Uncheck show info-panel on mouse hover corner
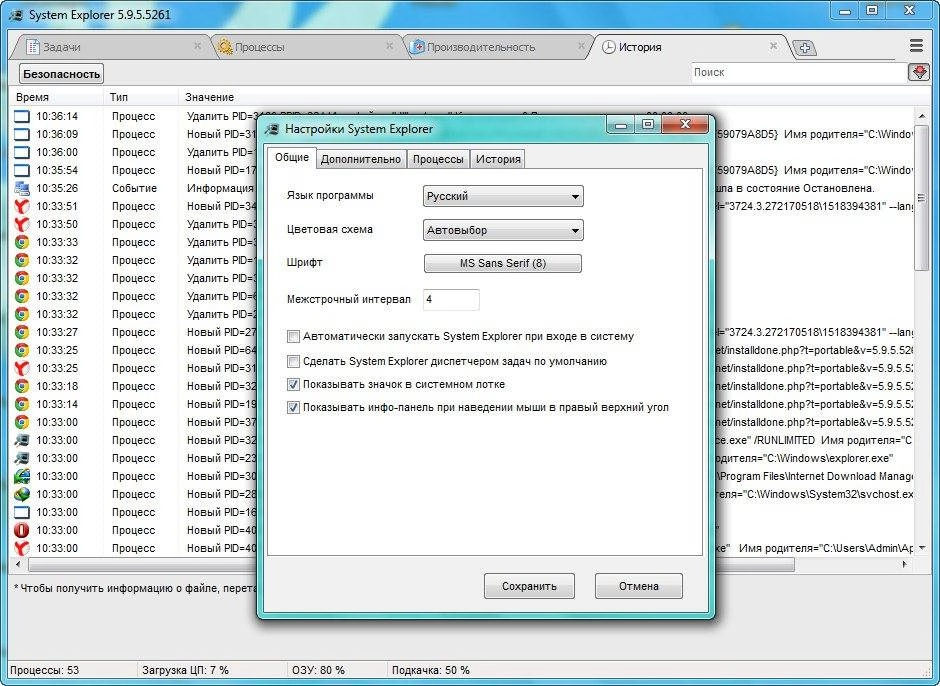 (x=293, y=408)
